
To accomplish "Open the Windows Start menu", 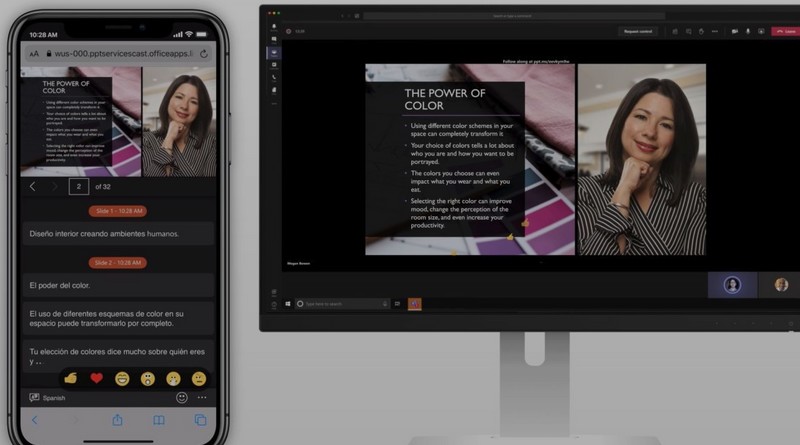I will [288, 304].
